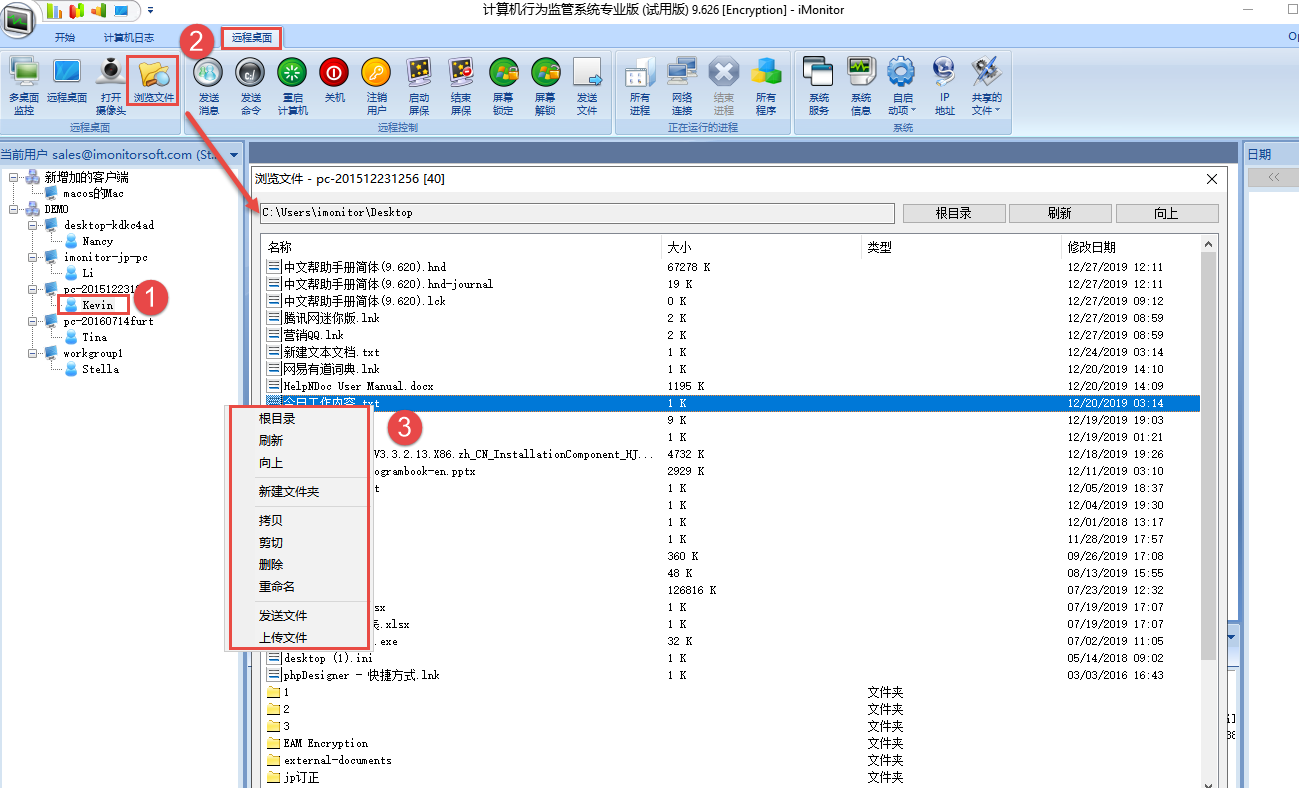
Task: Choose 新建文件夹 from the context menu
Action: pos(288,492)
